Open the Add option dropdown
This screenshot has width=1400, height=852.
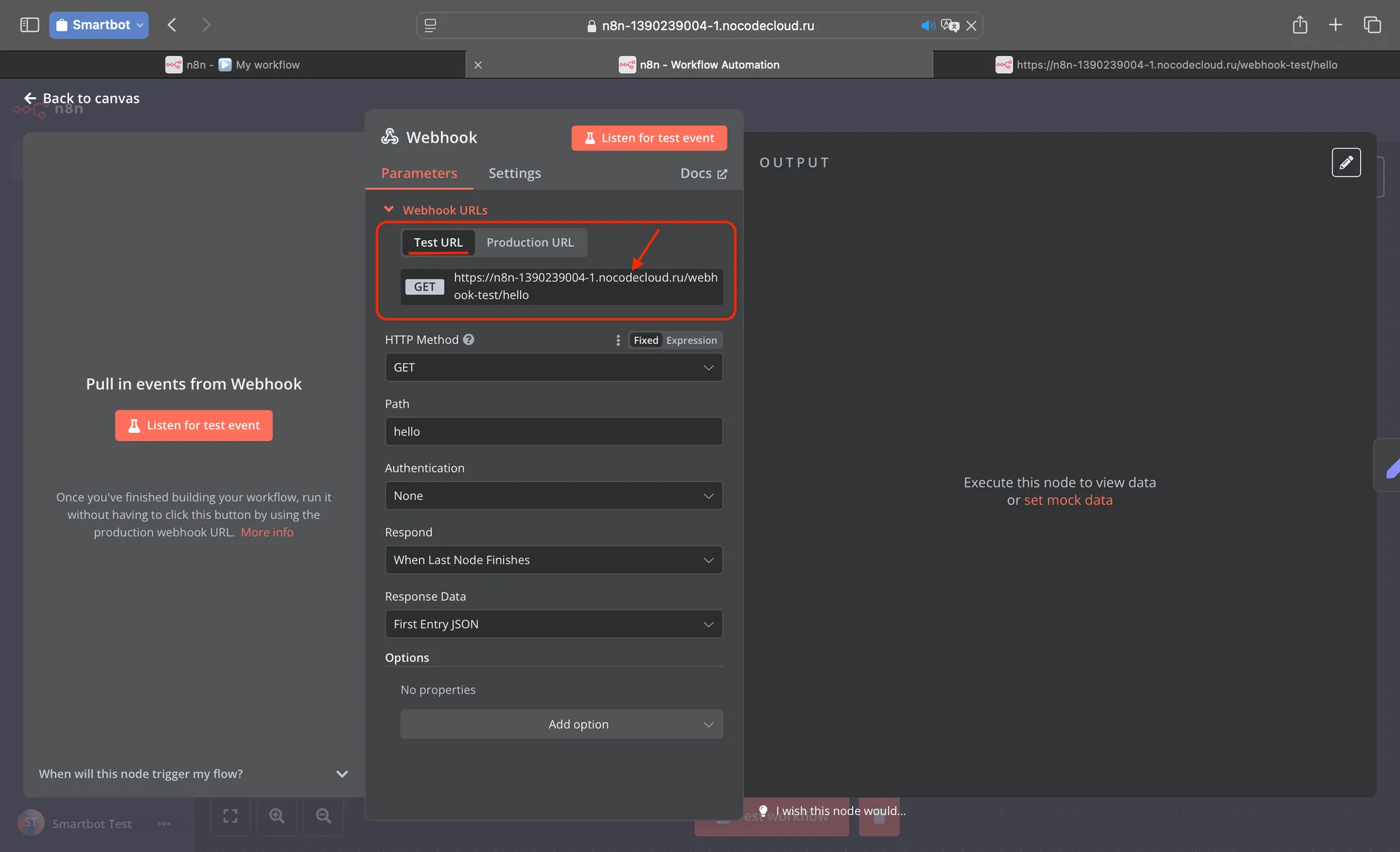pos(561,724)
